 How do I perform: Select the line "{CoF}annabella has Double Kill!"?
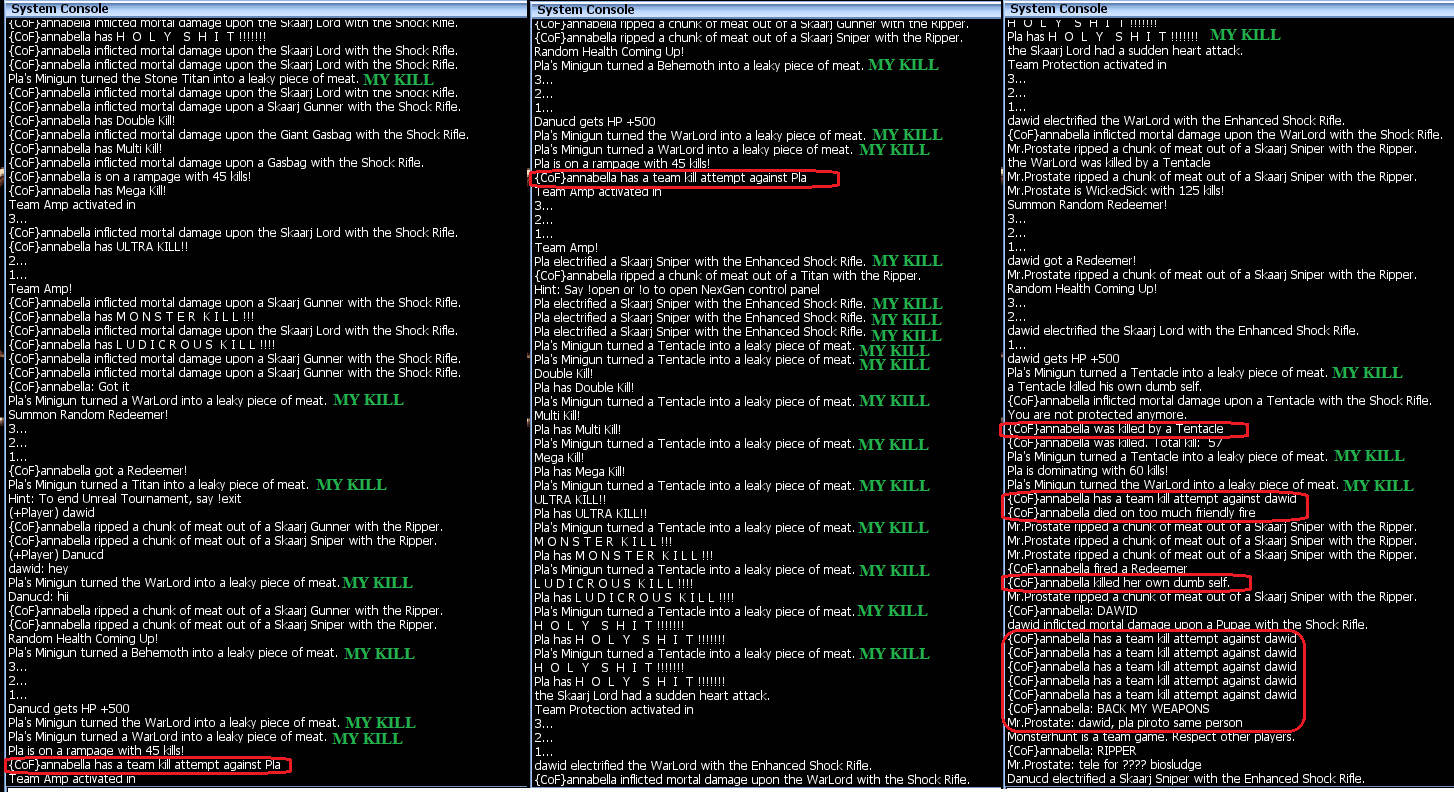(92, 120)
